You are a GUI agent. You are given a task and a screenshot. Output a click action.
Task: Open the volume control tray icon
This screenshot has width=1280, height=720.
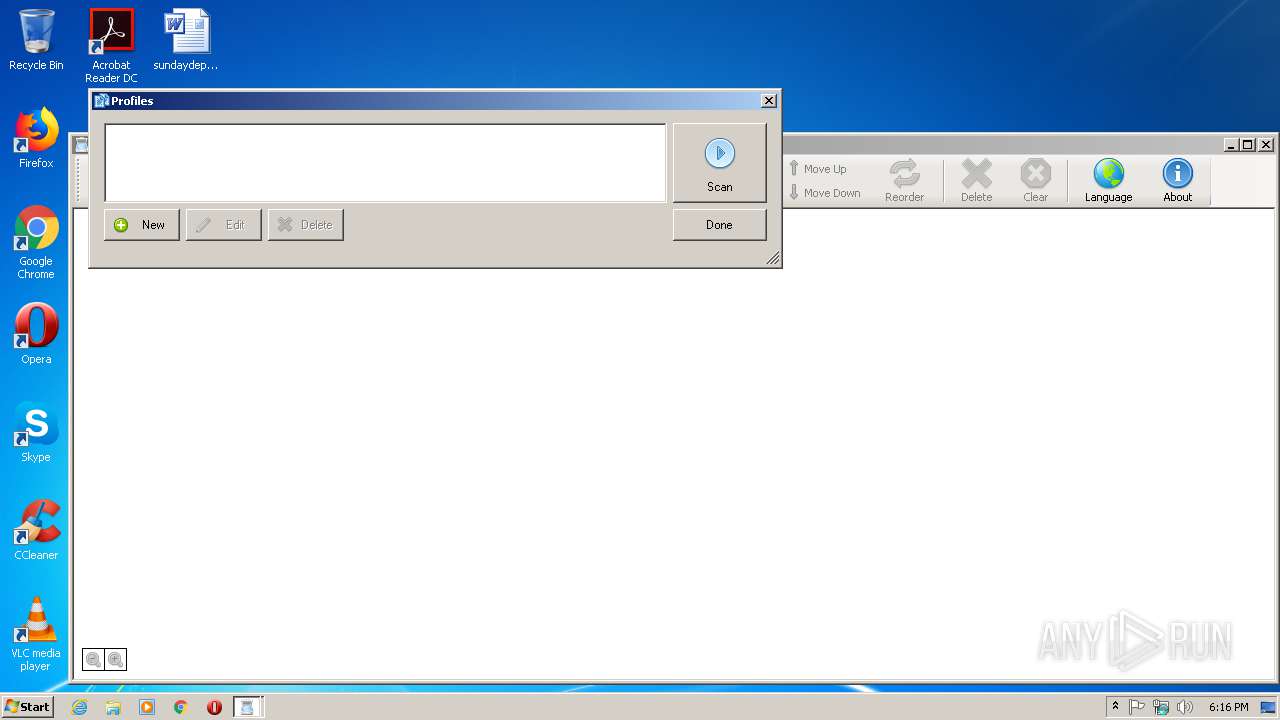click(x=1185, y=707)
